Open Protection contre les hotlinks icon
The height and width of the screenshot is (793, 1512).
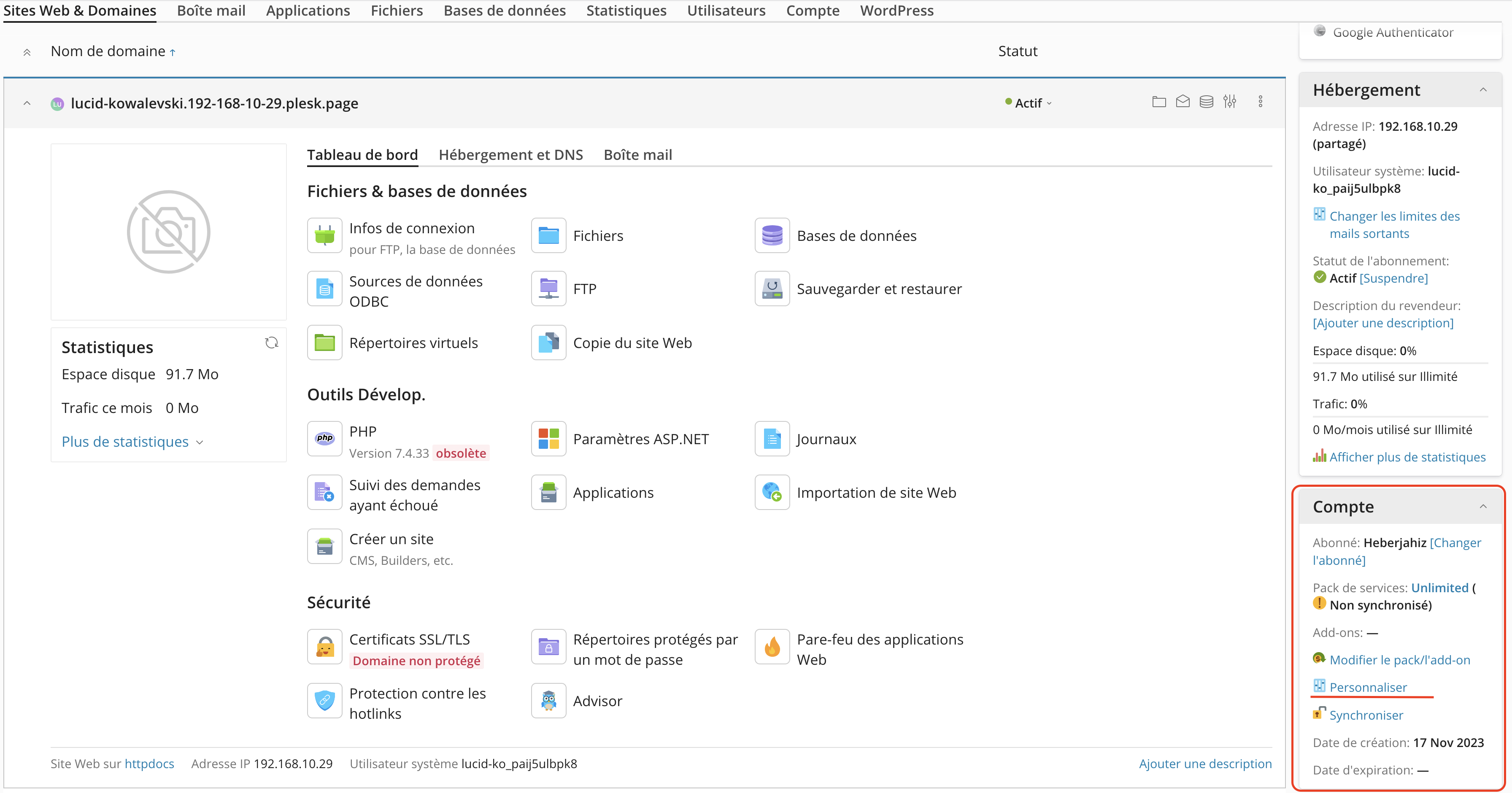coord(324,701)
